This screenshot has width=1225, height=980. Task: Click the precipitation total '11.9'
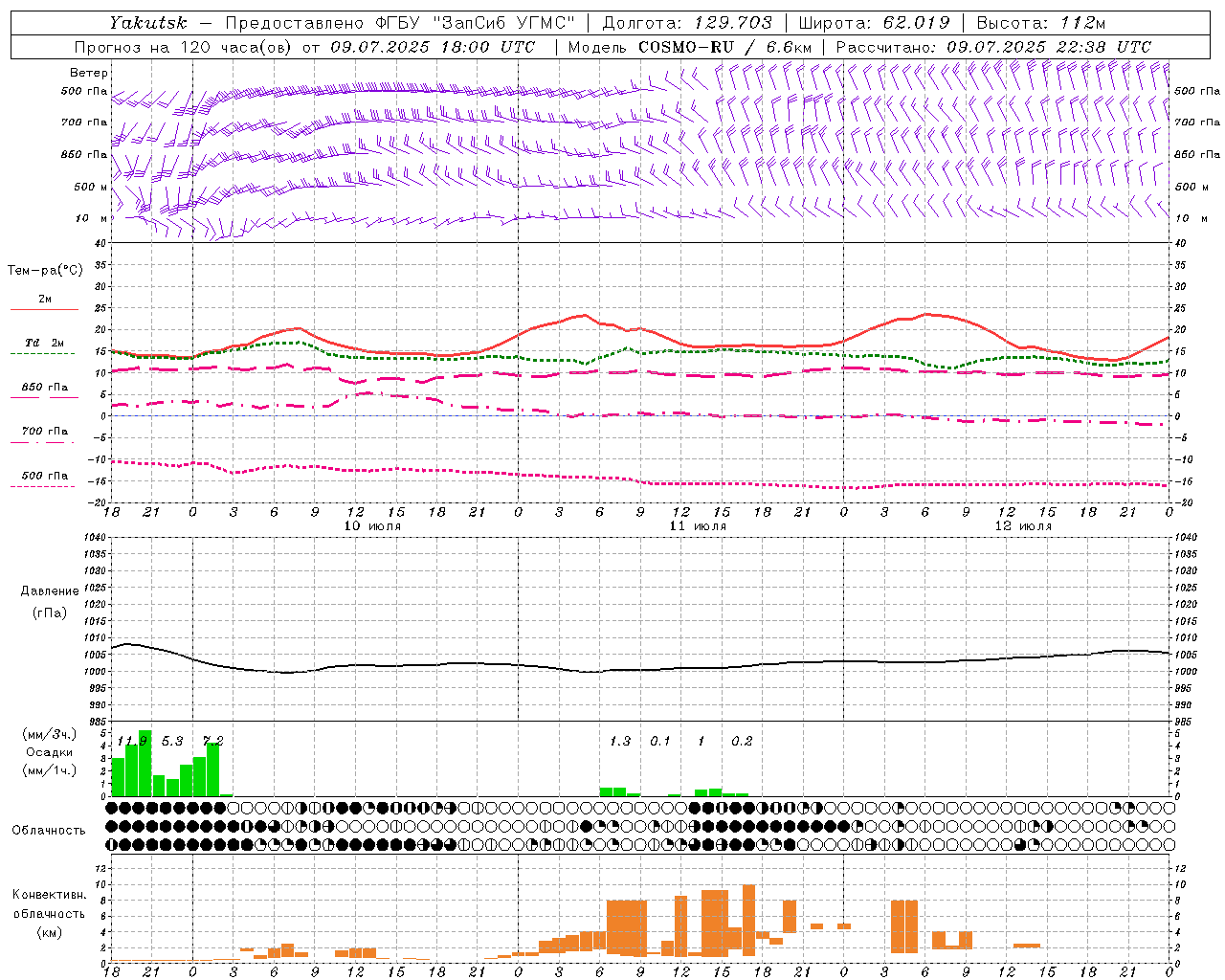132,742
